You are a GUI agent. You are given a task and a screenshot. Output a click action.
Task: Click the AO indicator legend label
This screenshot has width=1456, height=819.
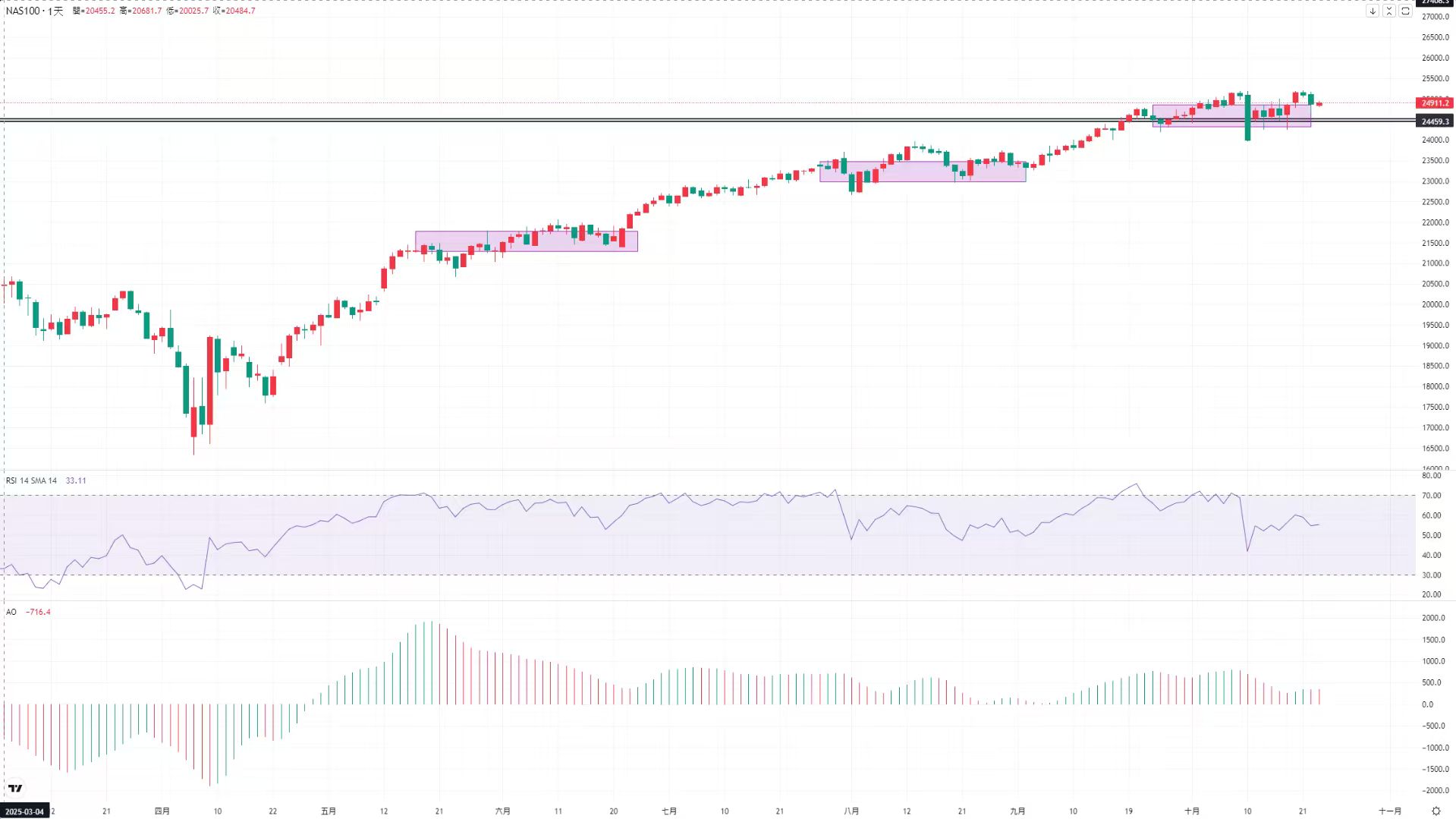click(x=11, y=613)
